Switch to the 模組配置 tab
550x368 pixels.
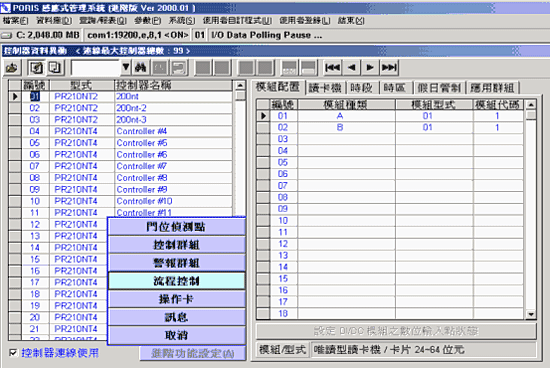[278, 87]
